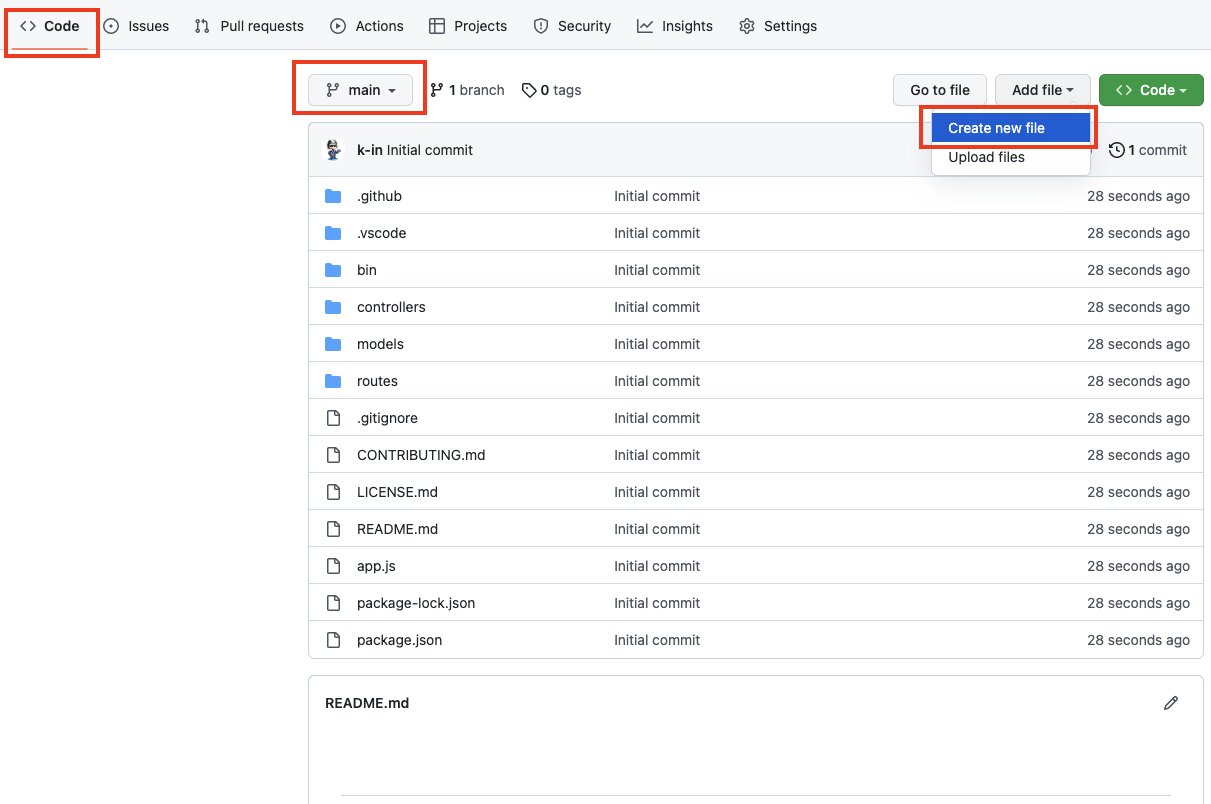Click the file icon beside .gitignore
Viewport: 1211px width, 804px height.
pyautogui.click(x=333, y=418)
